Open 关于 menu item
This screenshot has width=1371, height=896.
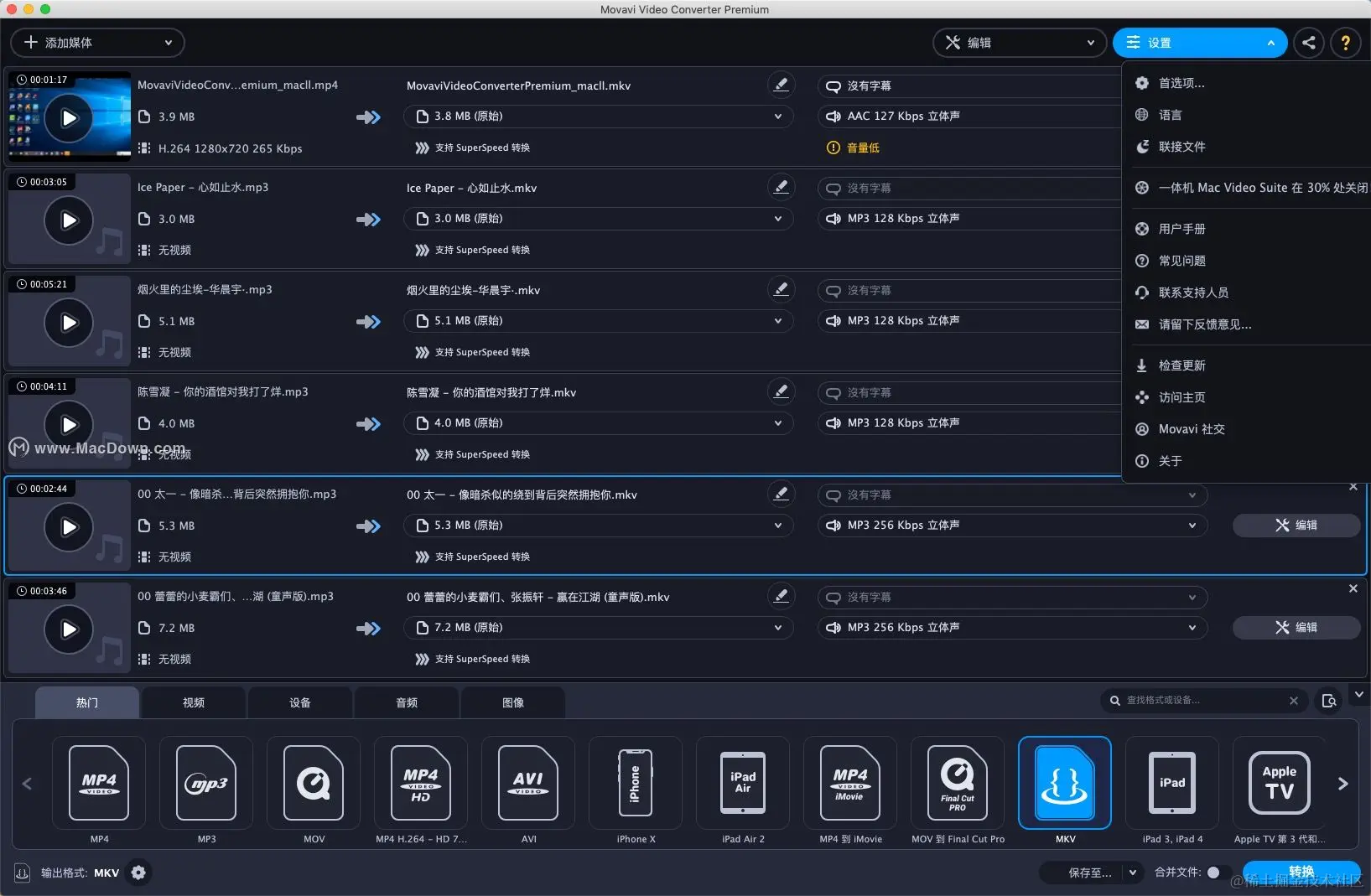[1170, 461]
